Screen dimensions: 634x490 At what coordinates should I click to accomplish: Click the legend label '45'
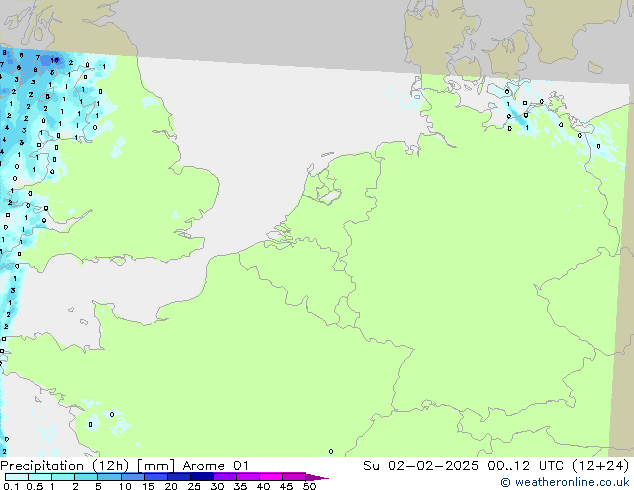(x=286, y=486)
